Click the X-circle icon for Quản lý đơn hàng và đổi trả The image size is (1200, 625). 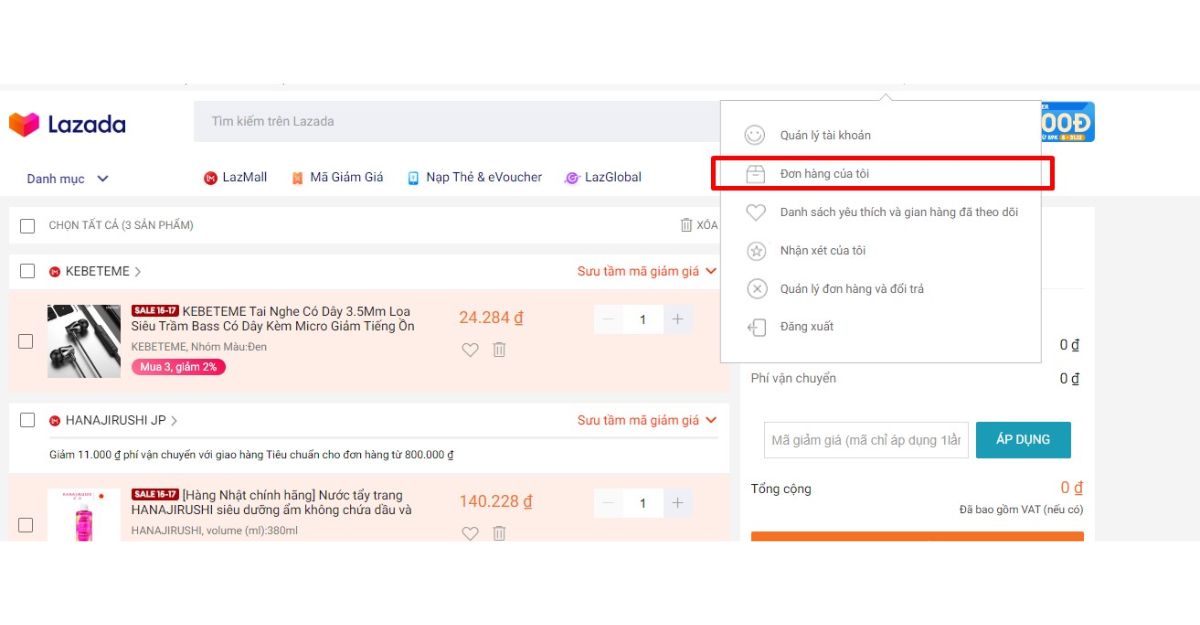pyautogui.click(x=756, y=289)
